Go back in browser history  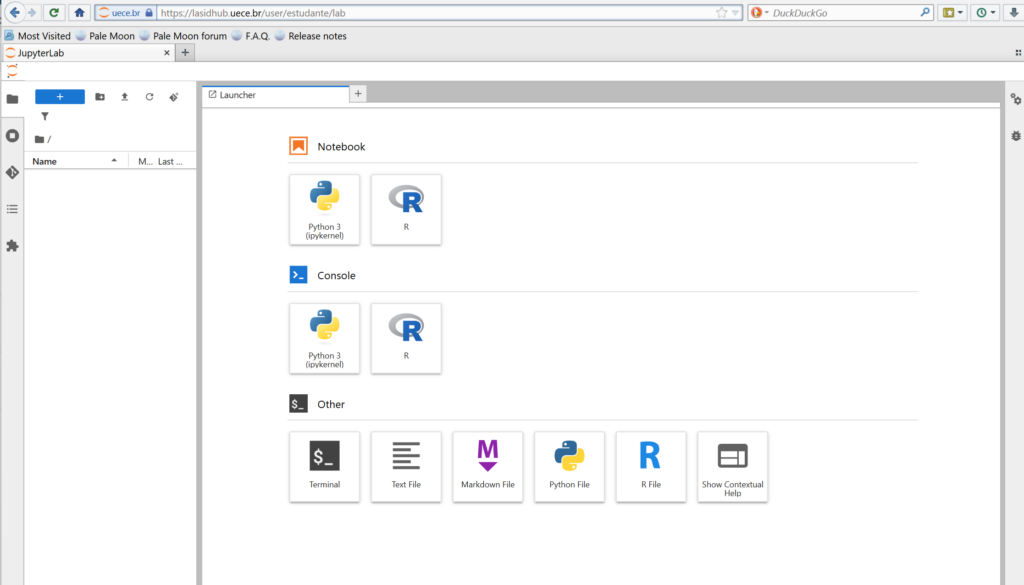click(14, 12)
